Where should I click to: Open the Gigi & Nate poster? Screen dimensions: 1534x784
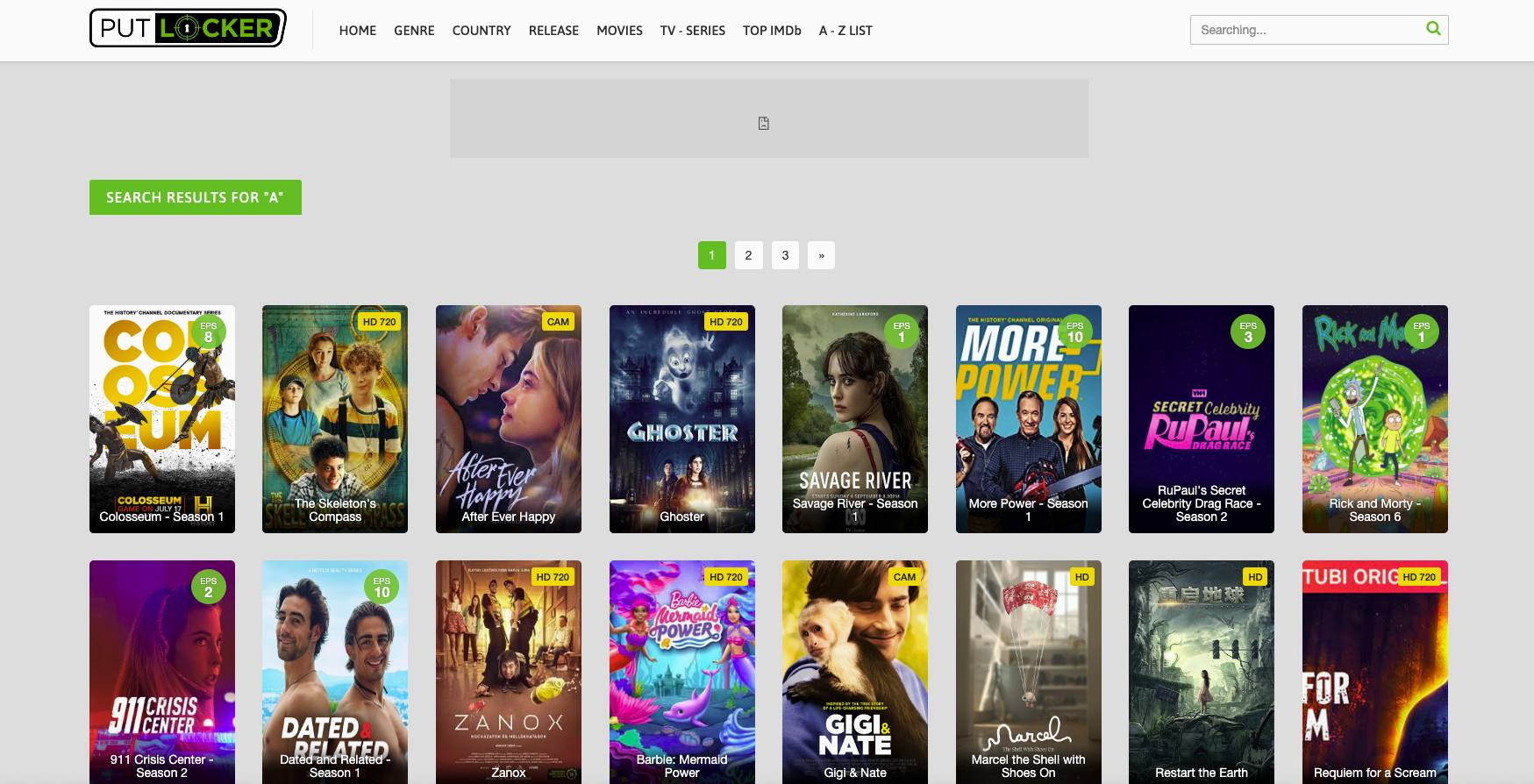click(x=855, y=672)
